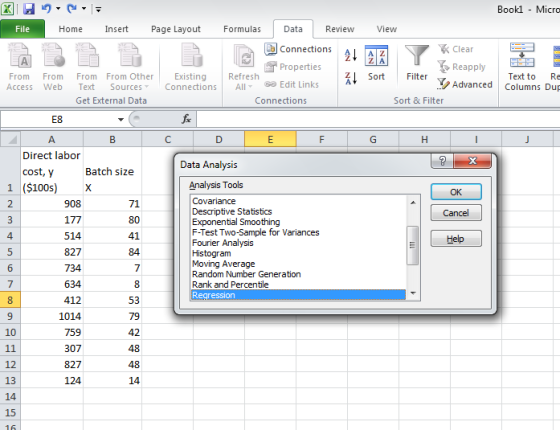560x430 pixels.
Task: Click Batch size header cell
Action: coord(112,171)
